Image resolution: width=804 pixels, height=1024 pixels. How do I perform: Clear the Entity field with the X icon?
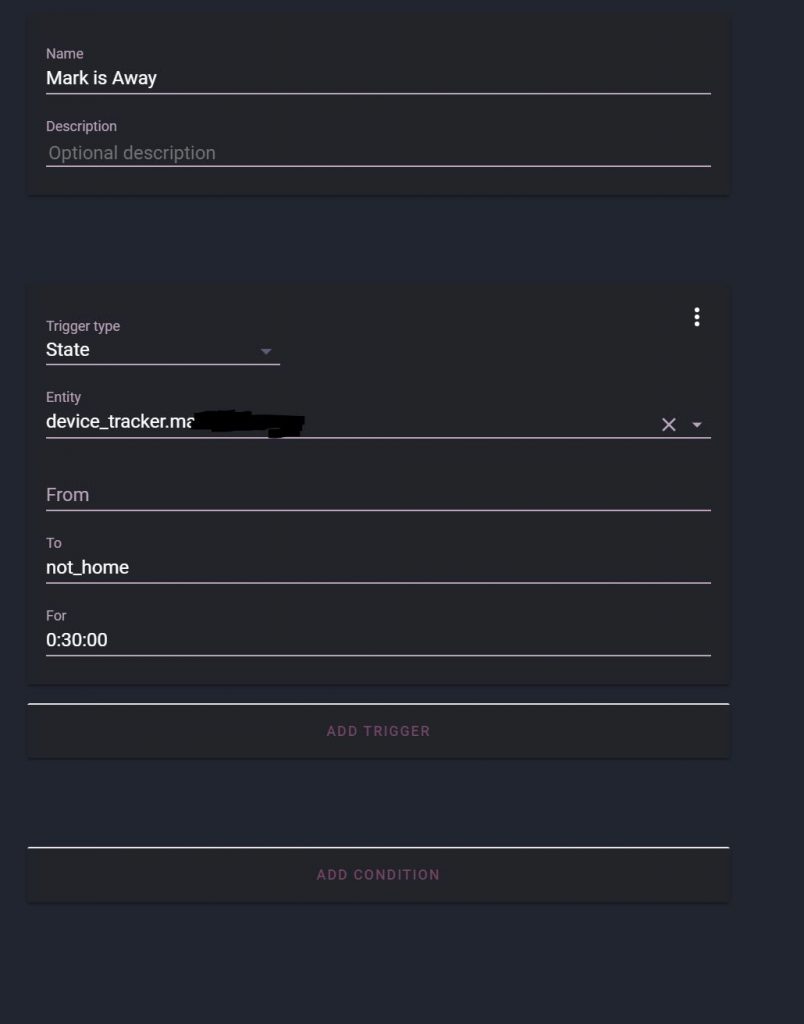(x=669, y=425)
